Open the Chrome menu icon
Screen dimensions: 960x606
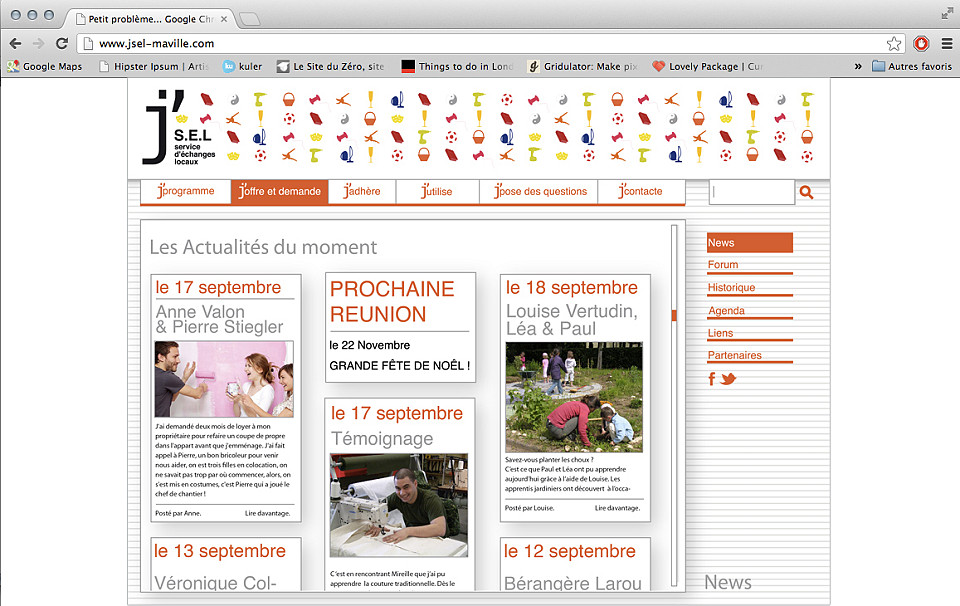(947, 43)
